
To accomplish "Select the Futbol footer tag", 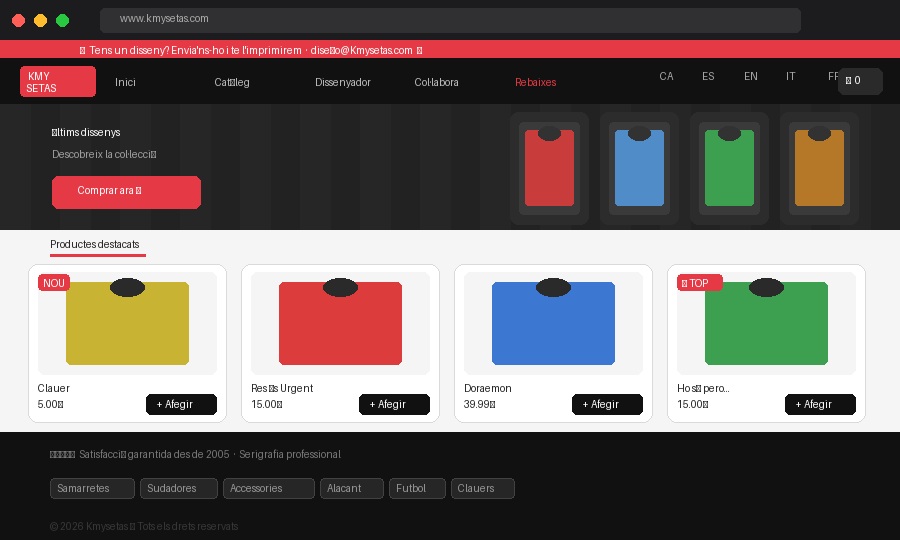I will (417, 488).
